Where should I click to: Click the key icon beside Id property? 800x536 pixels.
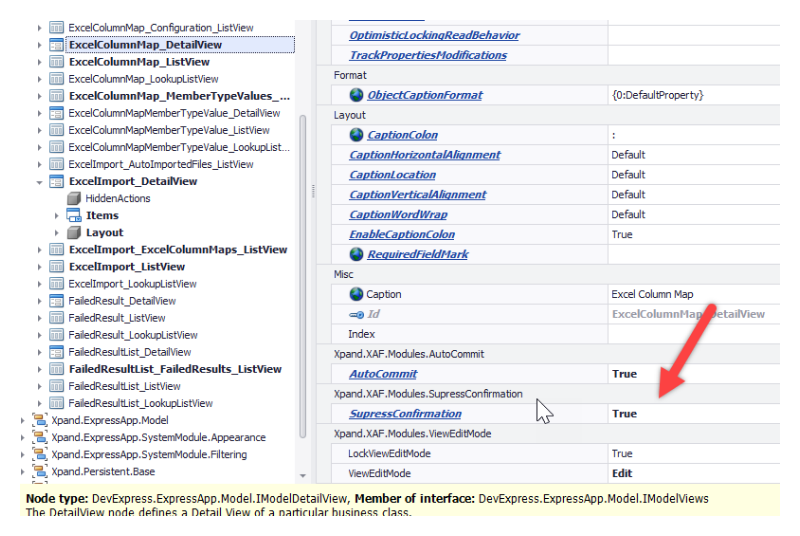tap(356, 315)
